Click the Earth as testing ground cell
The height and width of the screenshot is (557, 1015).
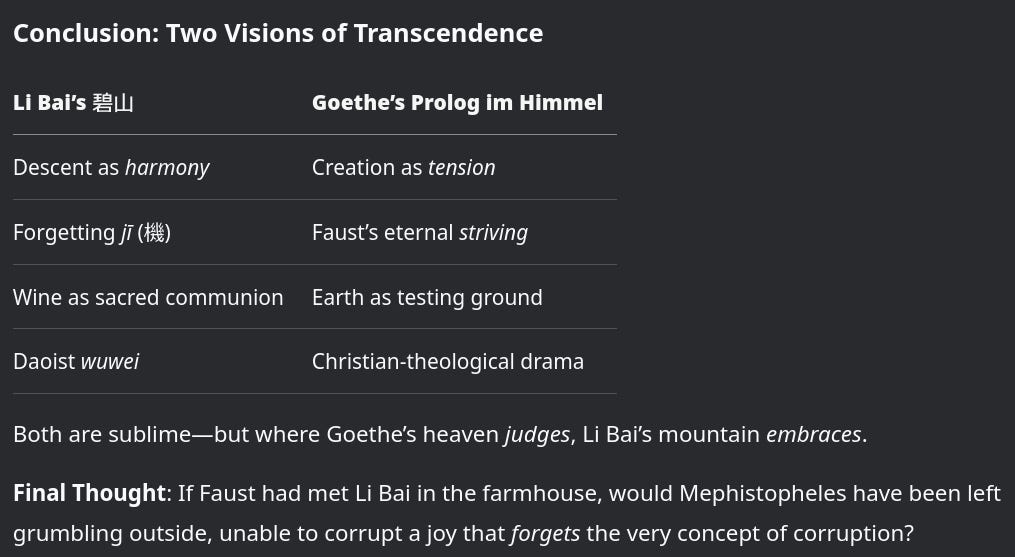pos(427,297)
